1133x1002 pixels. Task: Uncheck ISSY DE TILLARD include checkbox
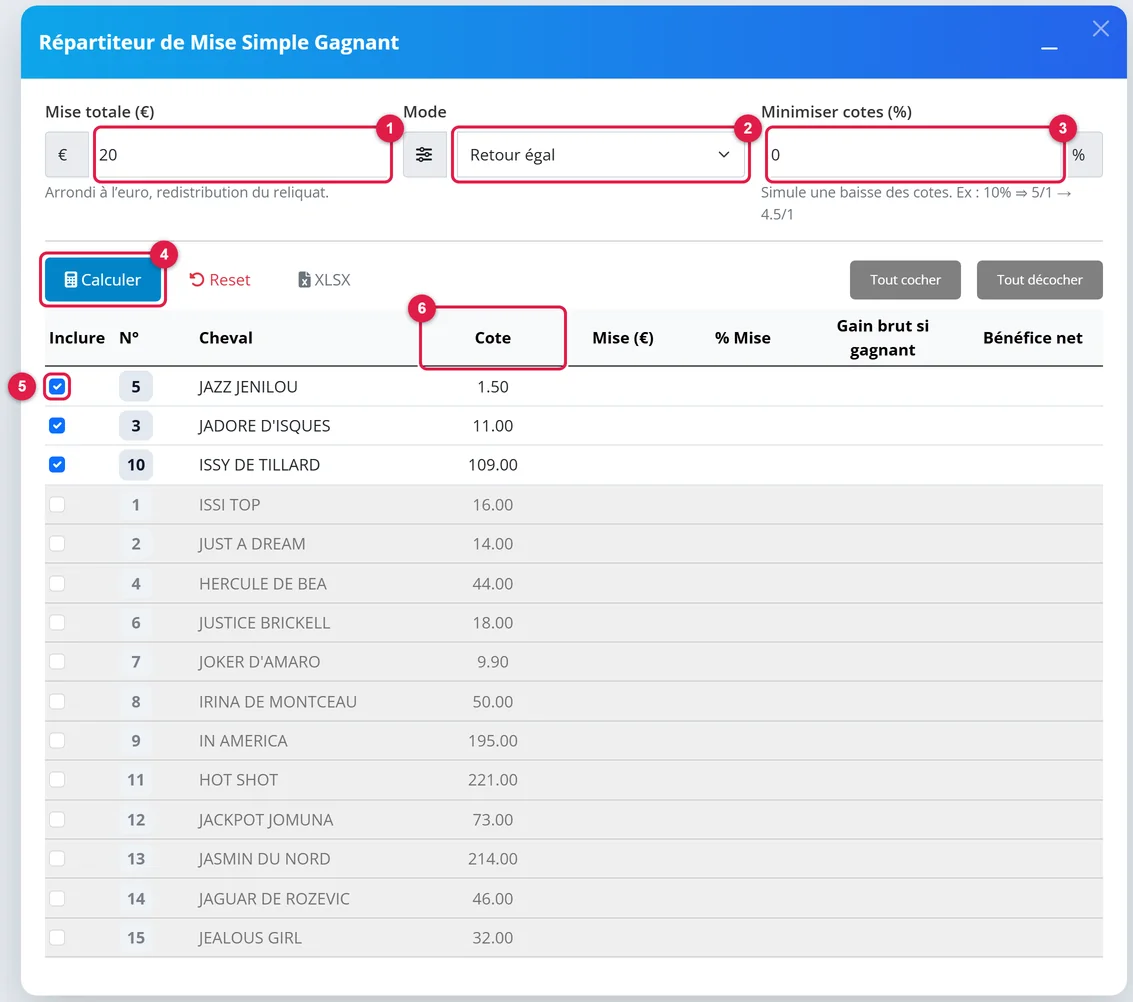(x=57, y=465)
